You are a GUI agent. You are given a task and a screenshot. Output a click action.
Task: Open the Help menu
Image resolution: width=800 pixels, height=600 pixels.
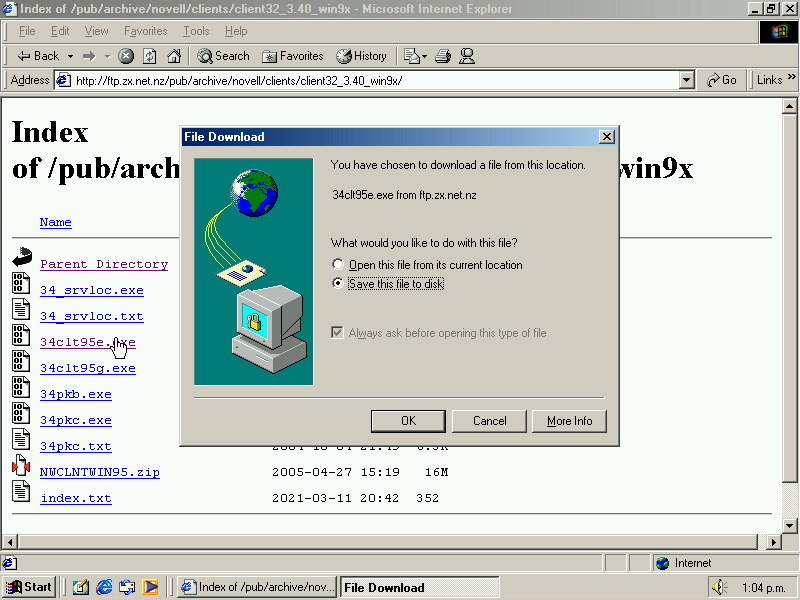point(236,31)
